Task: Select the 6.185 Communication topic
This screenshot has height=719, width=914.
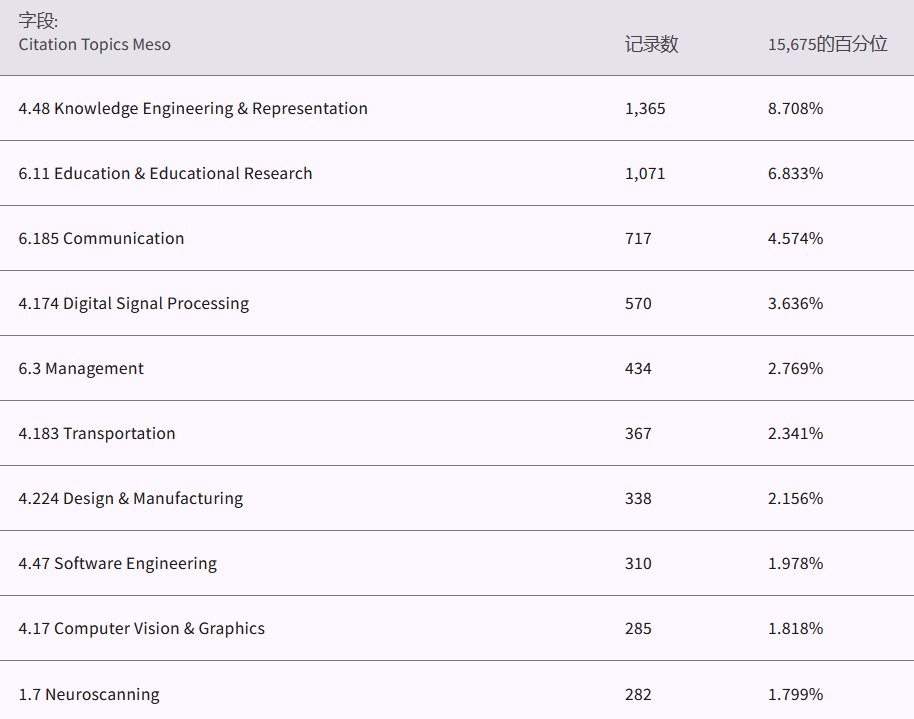Action: click(101, 238)
